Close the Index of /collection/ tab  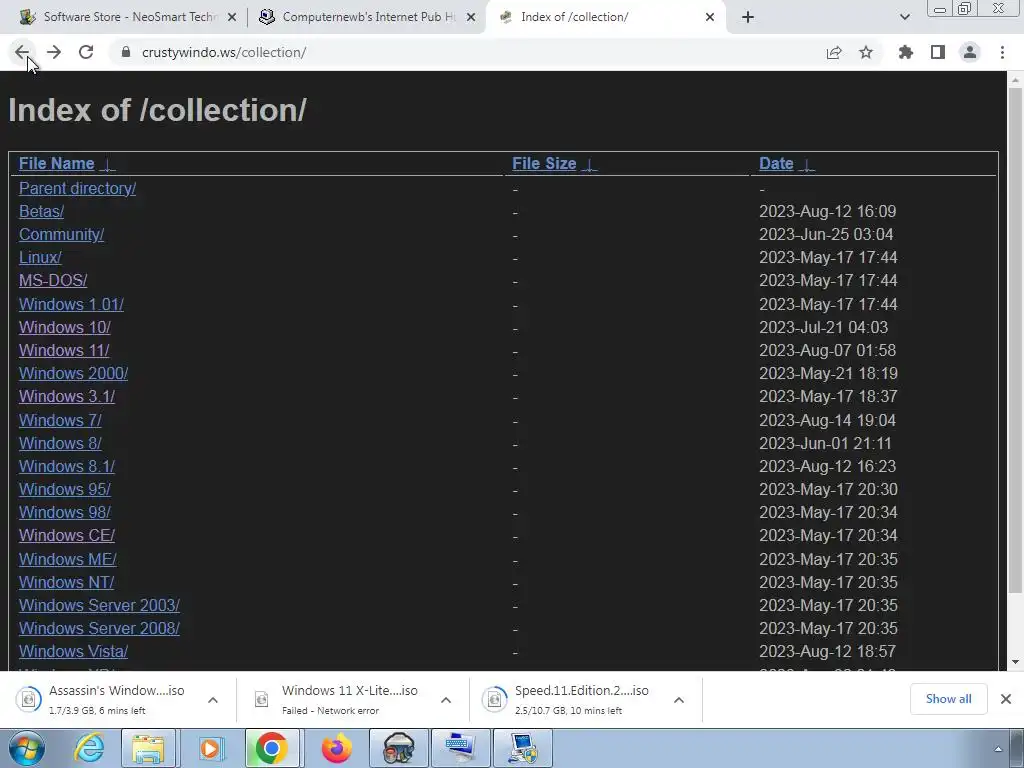tap(710, 17)
